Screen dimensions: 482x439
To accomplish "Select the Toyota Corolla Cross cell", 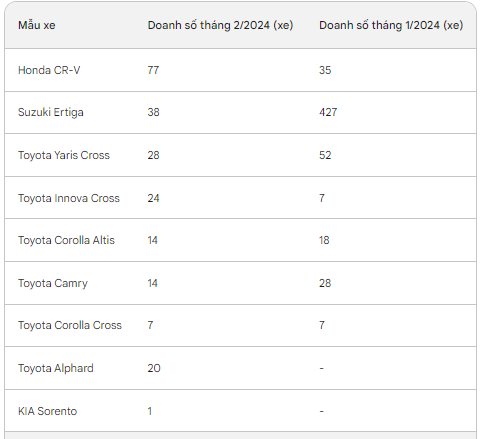I will point(70,325).
